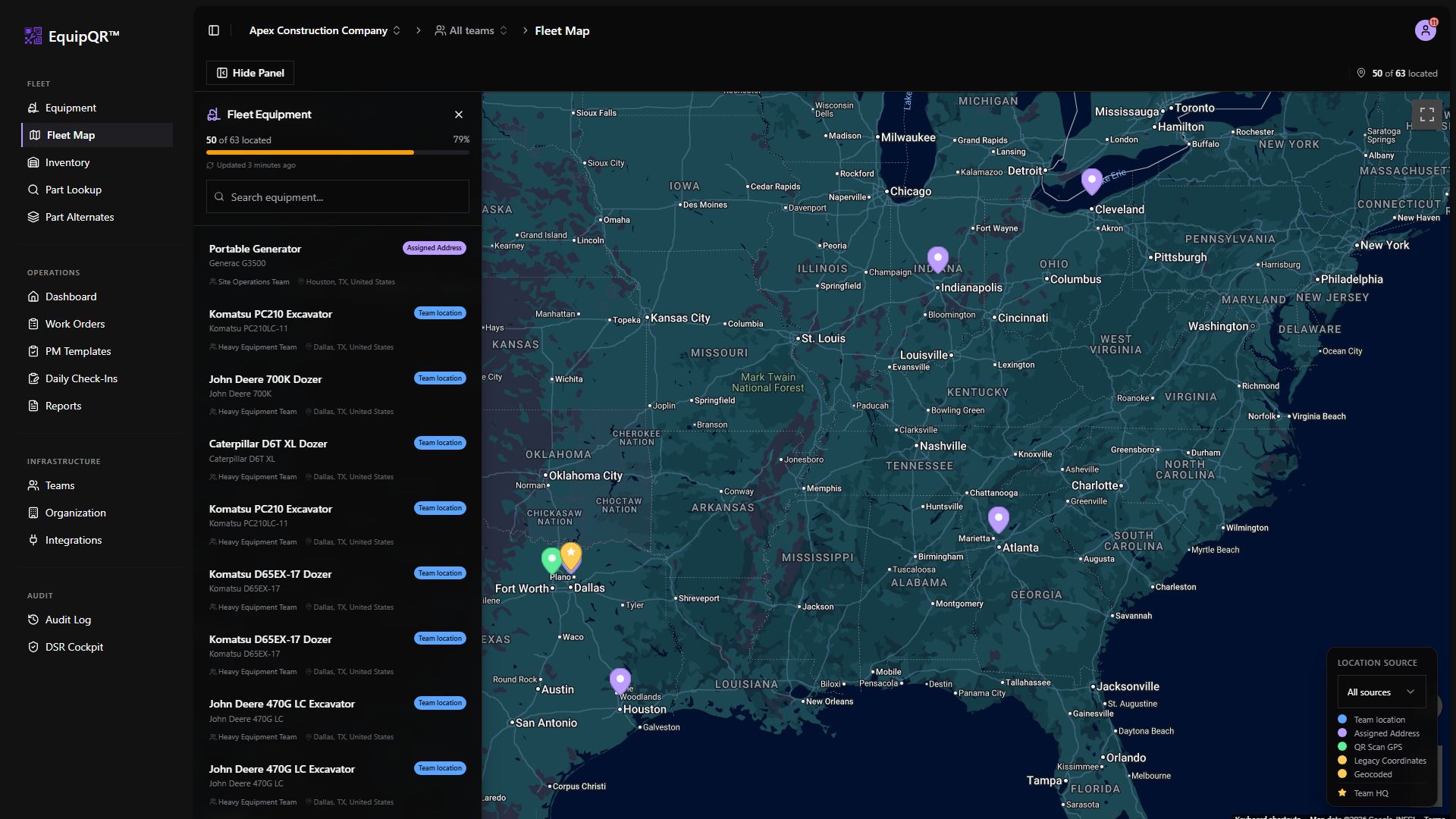Click Assigned Address badge on Portable Generator

pyautogui.click(x=434, y=248)
